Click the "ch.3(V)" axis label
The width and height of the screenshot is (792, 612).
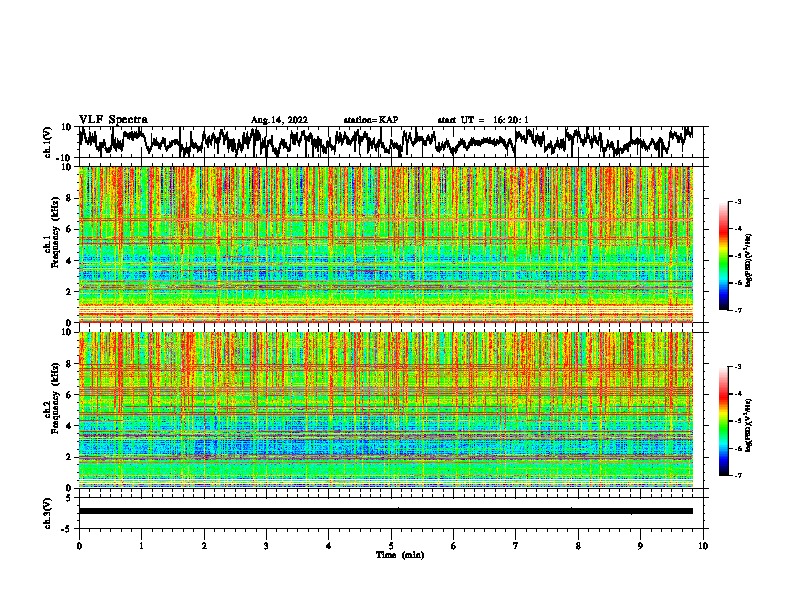48,513
